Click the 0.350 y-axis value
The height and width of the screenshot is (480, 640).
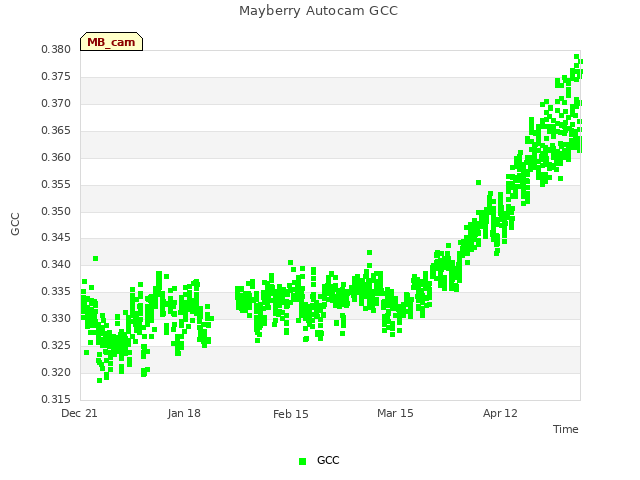(x=56, y=211)
